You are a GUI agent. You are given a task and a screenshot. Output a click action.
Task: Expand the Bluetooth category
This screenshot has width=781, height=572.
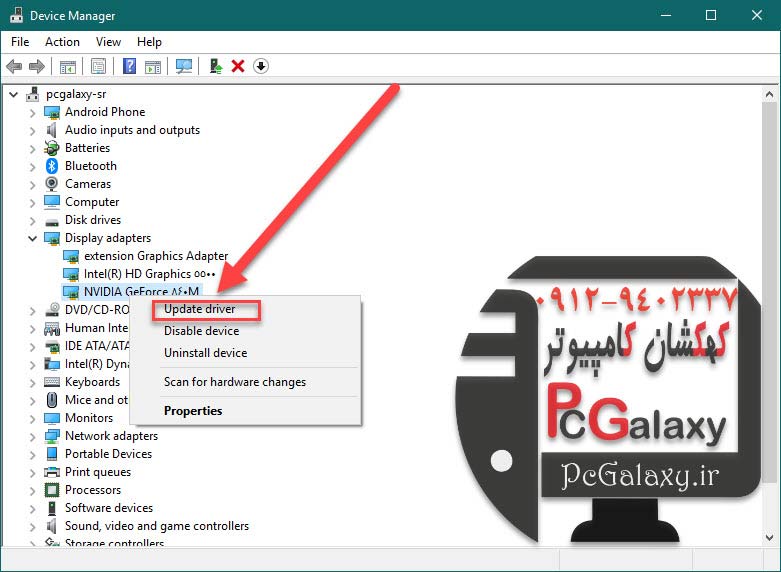[33, 166]
